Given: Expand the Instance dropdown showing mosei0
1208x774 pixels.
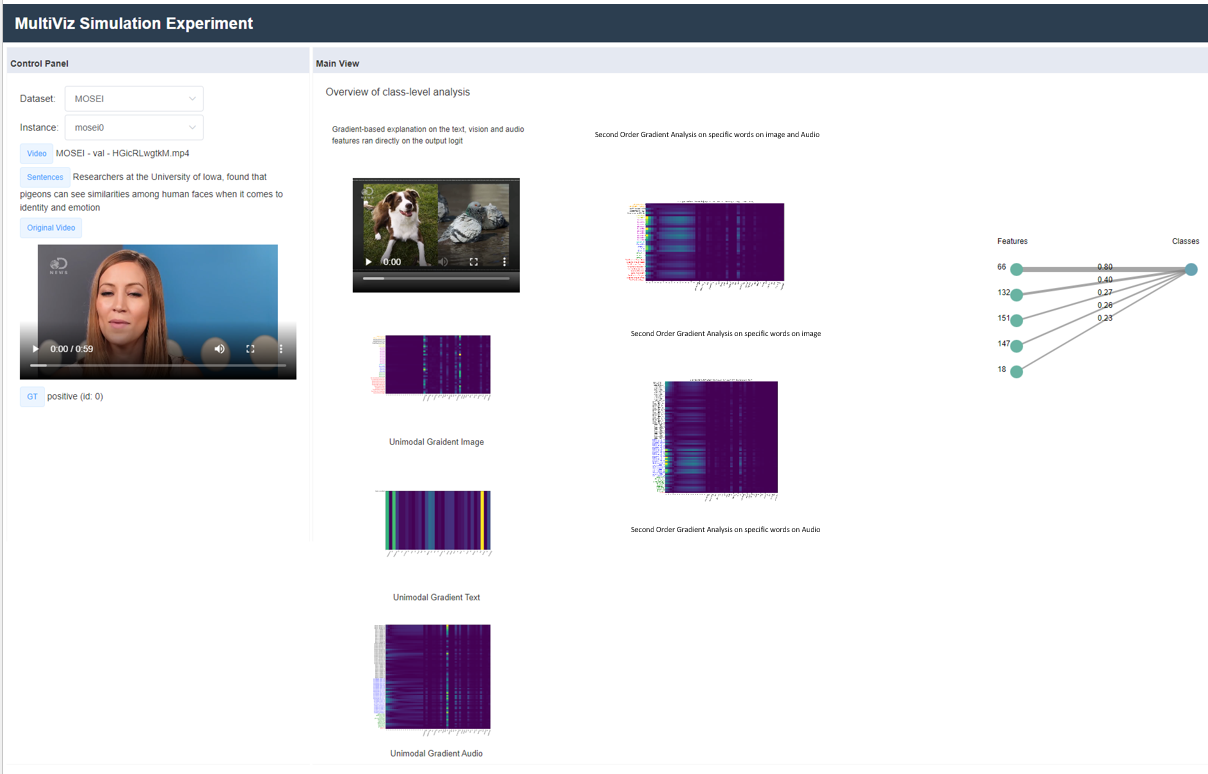Looking at the screenshot, I should click(x=134, y=128).
